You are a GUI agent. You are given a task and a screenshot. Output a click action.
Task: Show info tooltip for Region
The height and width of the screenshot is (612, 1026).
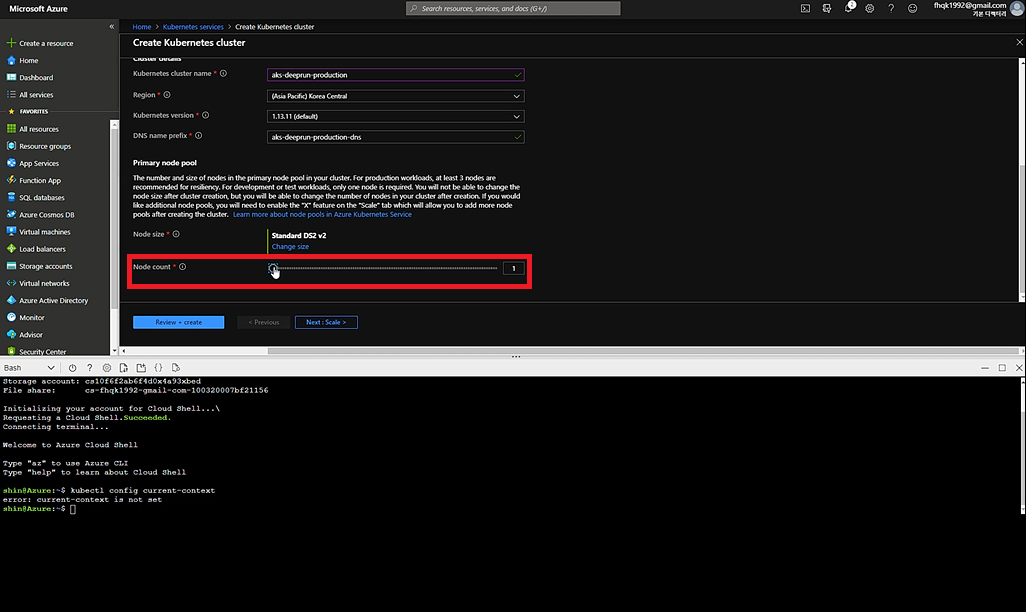[x=167, y=95]
